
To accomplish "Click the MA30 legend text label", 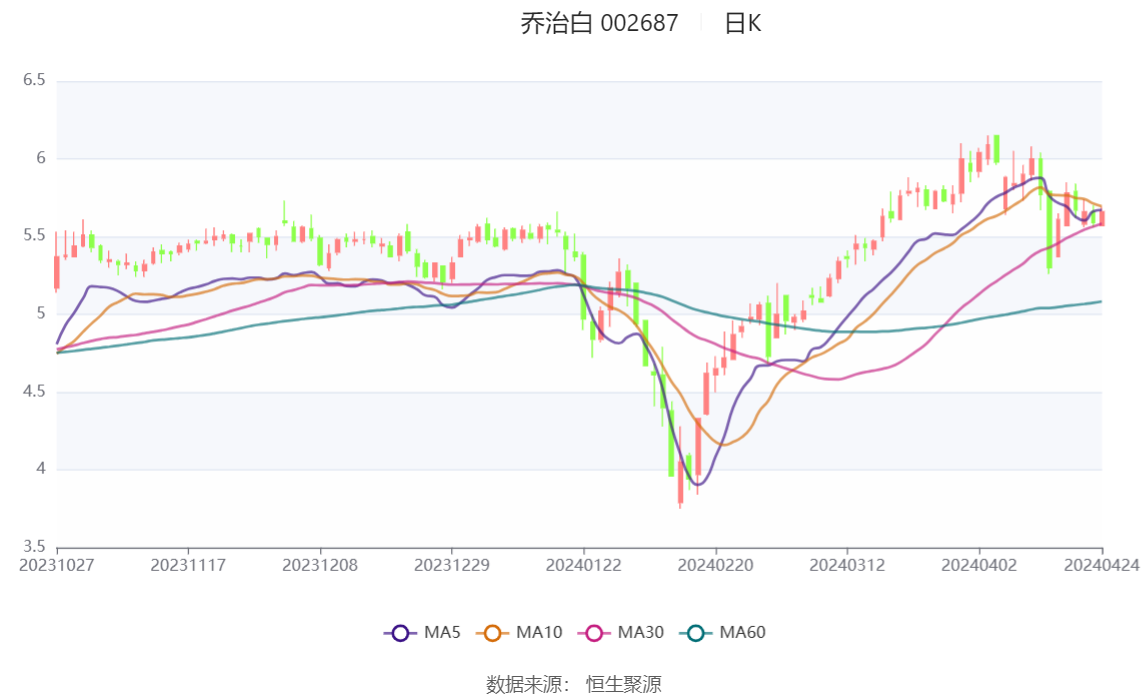I will (x=641, y=633).
